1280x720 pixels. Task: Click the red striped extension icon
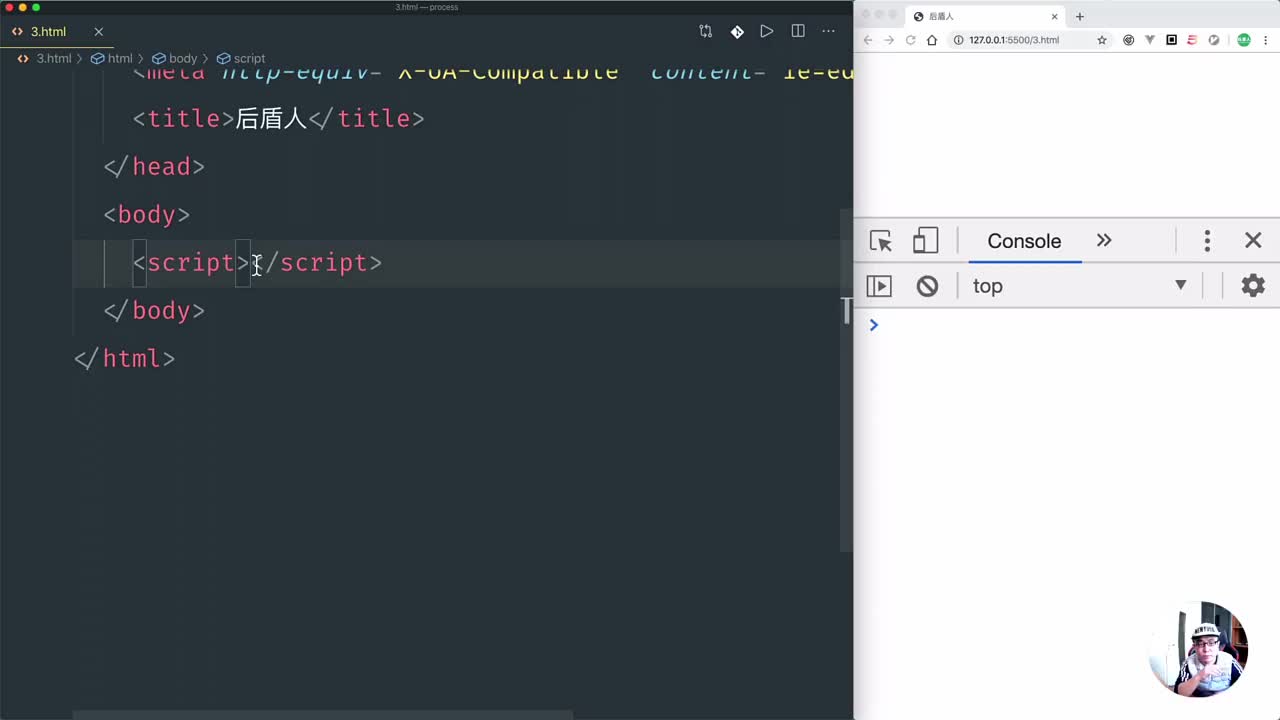(x=1192, y=40)
